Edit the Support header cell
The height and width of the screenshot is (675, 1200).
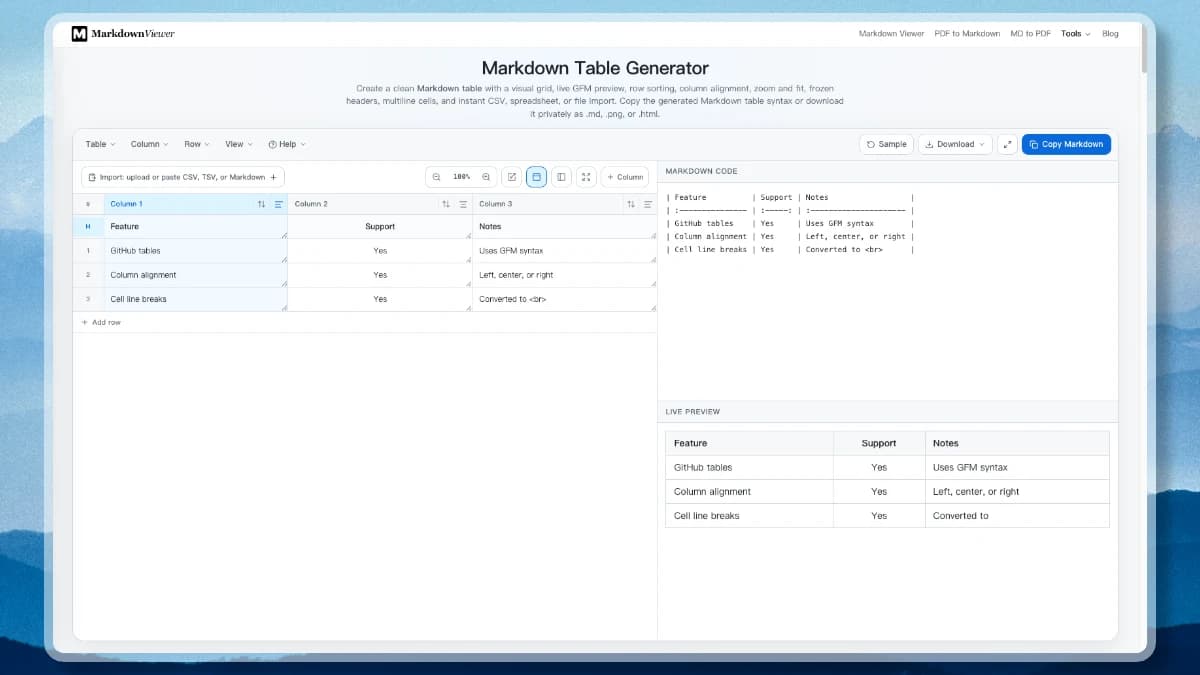pos(380,227)
